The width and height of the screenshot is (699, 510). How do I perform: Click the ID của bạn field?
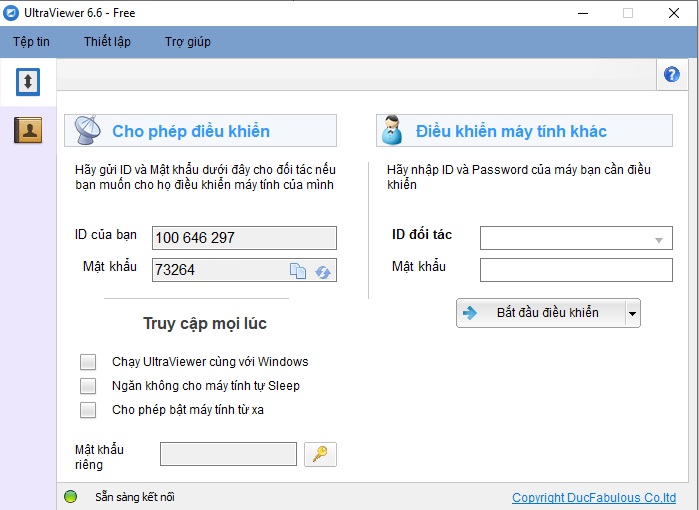click(244, 238)
